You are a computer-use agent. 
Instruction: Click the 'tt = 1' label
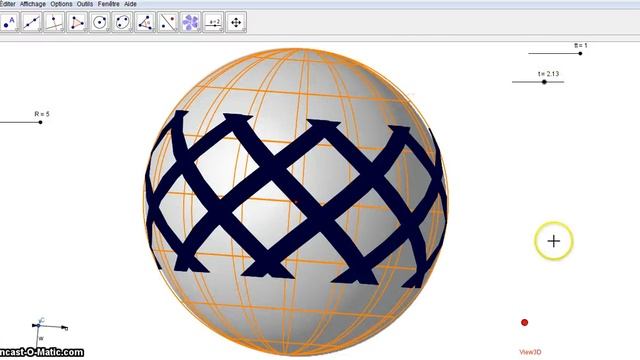tap(580, 45)
